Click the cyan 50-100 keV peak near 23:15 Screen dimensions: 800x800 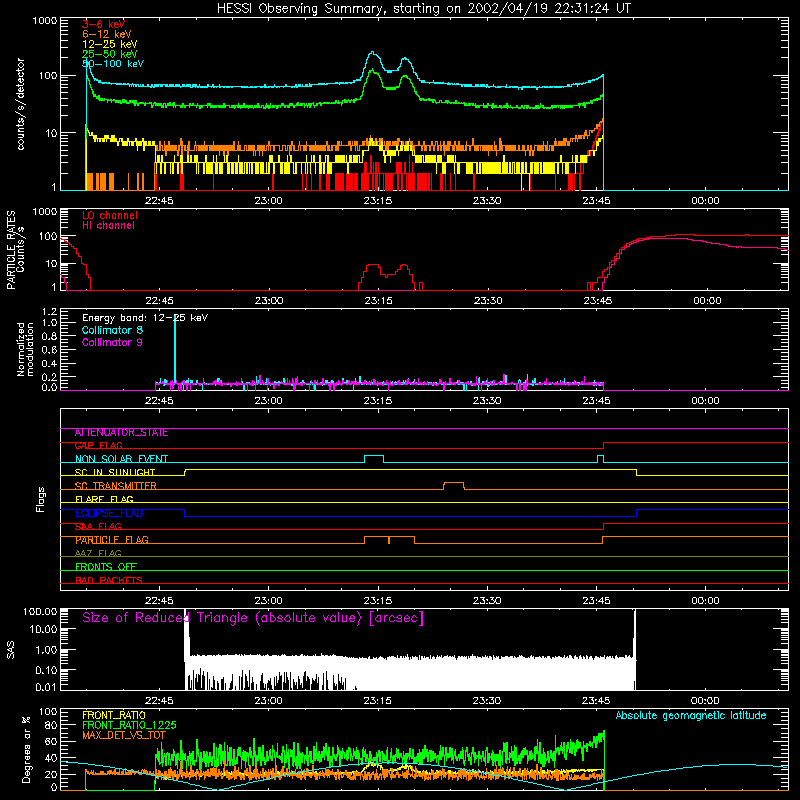373,53
